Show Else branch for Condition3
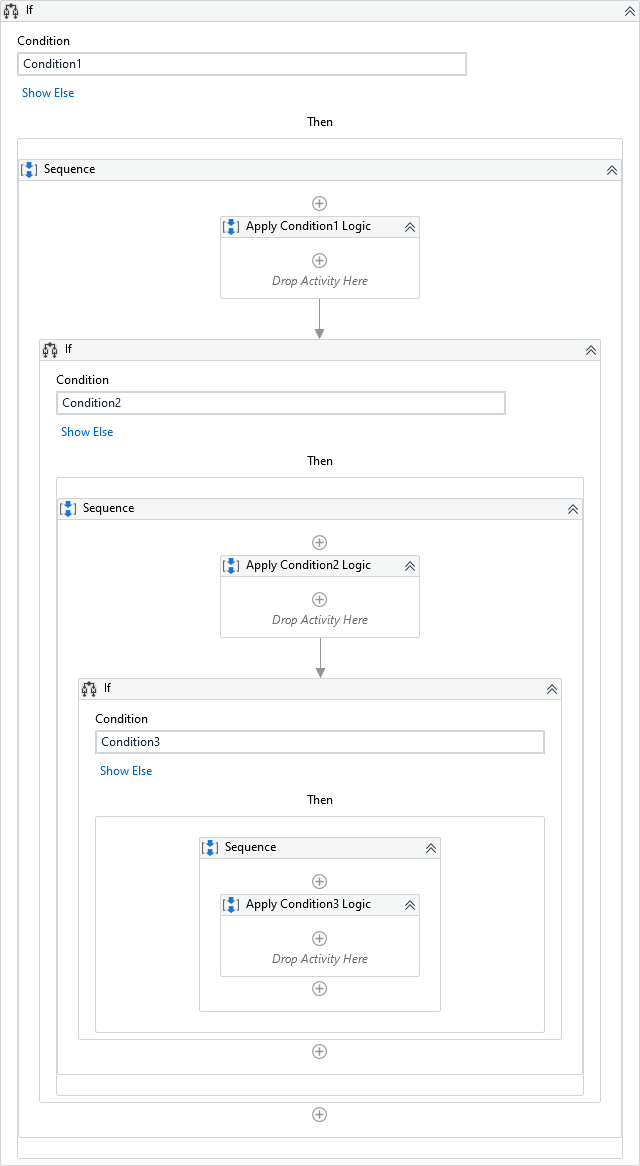 (x=126, y=771)
